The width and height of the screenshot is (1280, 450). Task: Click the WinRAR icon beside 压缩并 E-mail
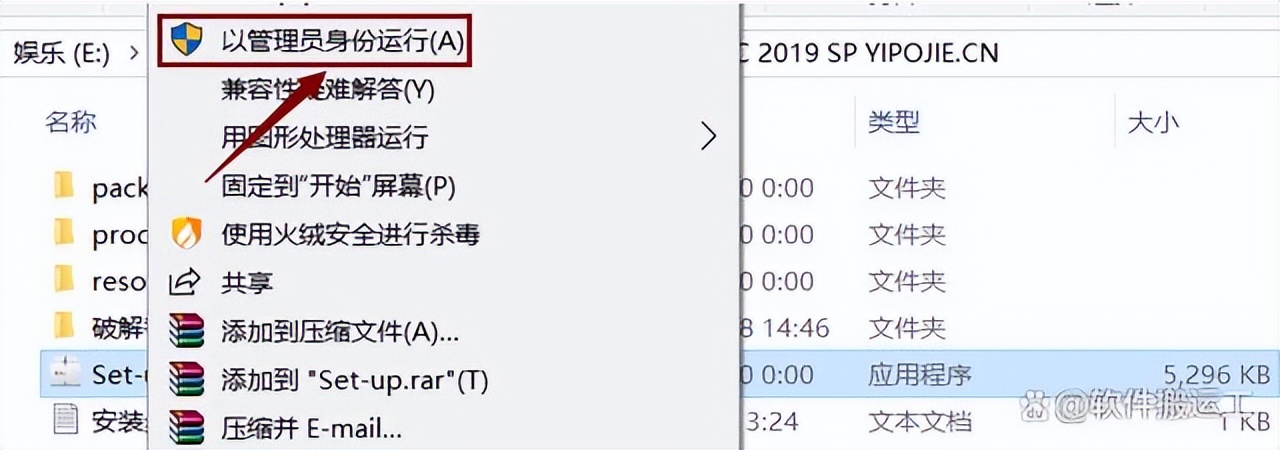click(186, 428)
